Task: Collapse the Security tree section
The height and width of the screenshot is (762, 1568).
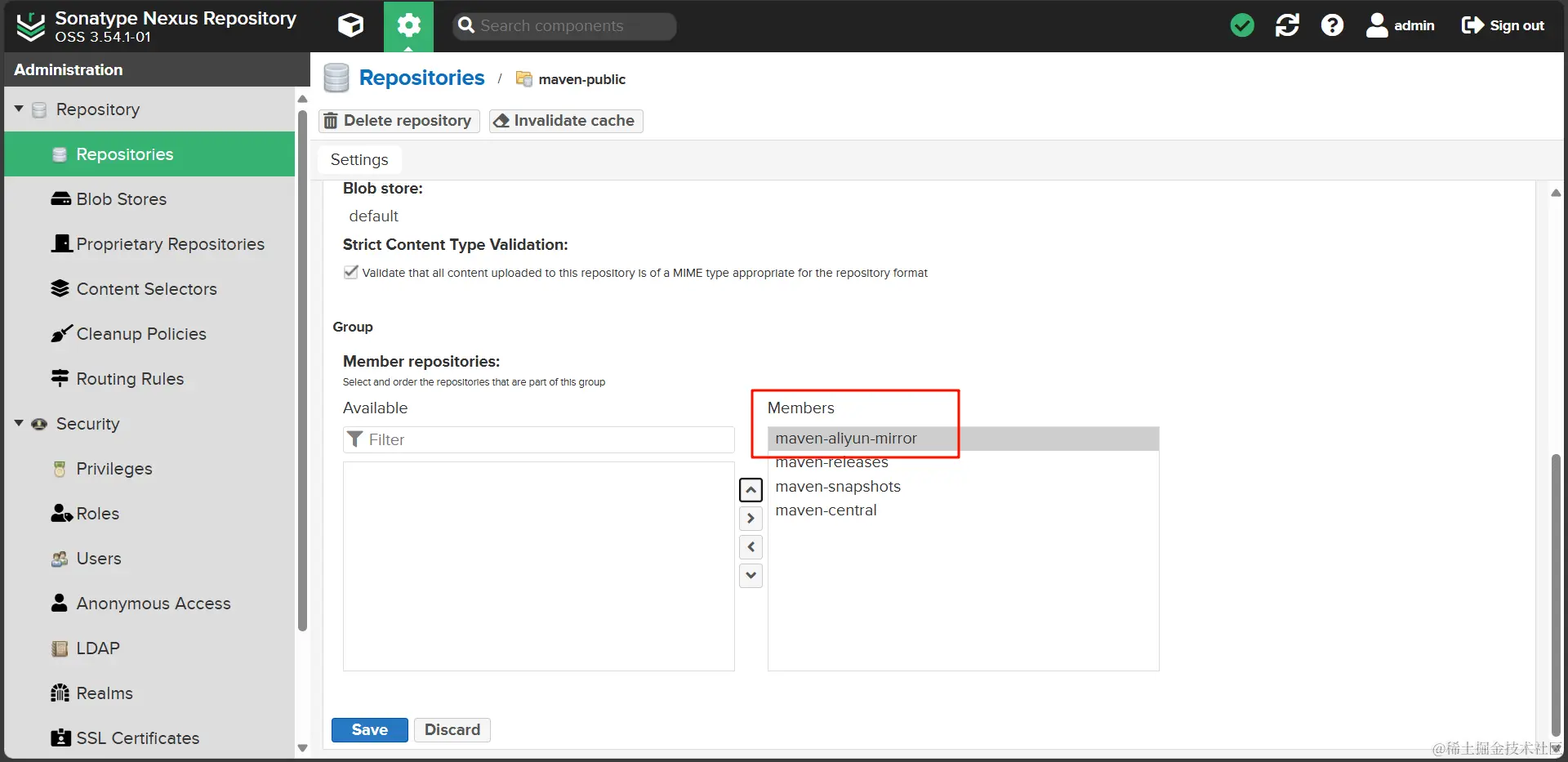Action: [19, 423]
